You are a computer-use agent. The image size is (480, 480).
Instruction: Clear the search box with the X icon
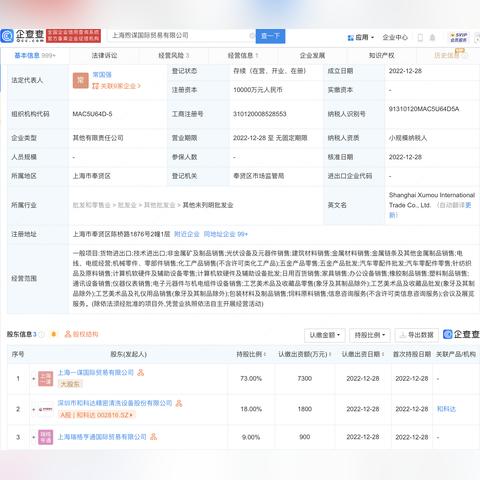point(252,36)
